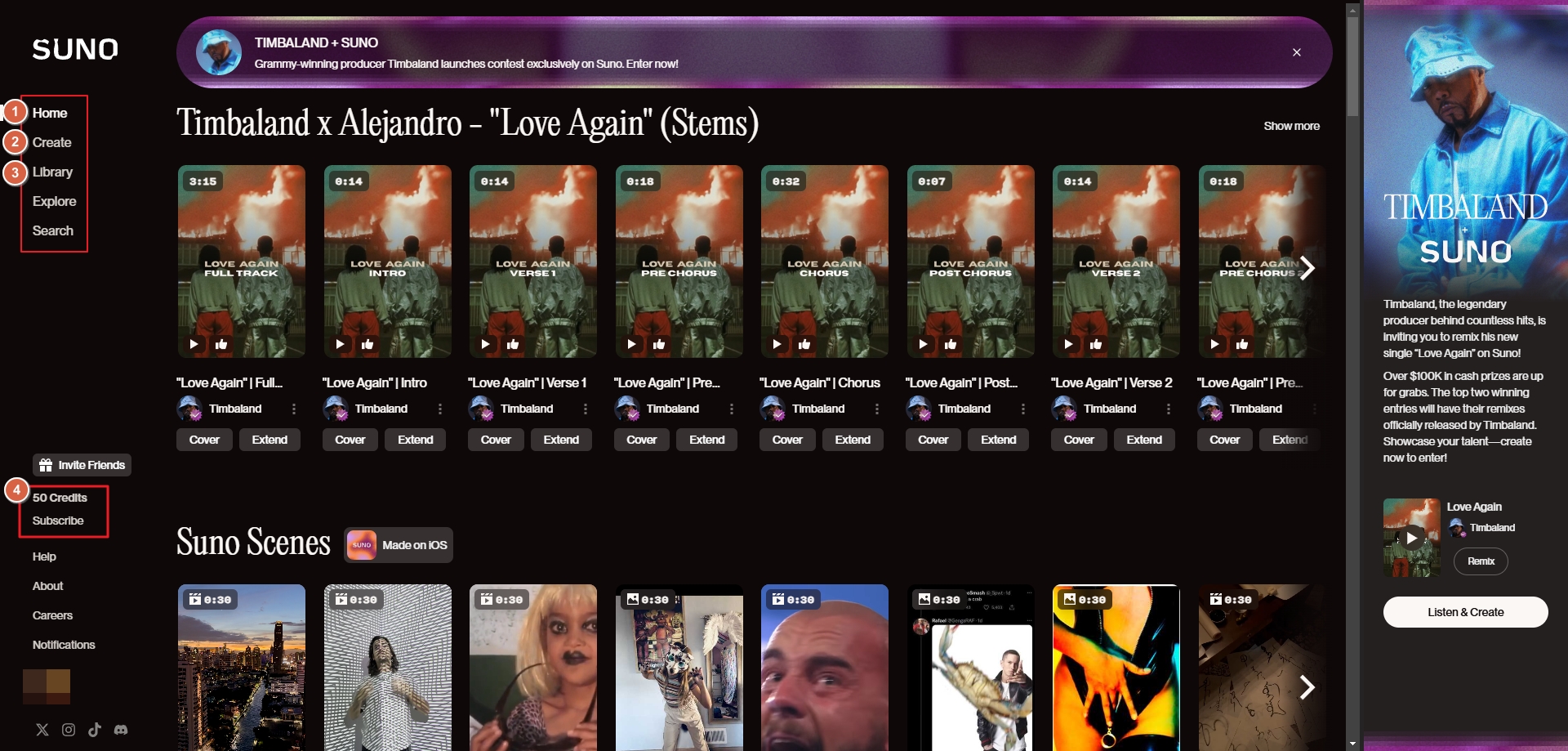
Task: Play the "Love Again" Verse 1 card
Action: click(486, 344)
